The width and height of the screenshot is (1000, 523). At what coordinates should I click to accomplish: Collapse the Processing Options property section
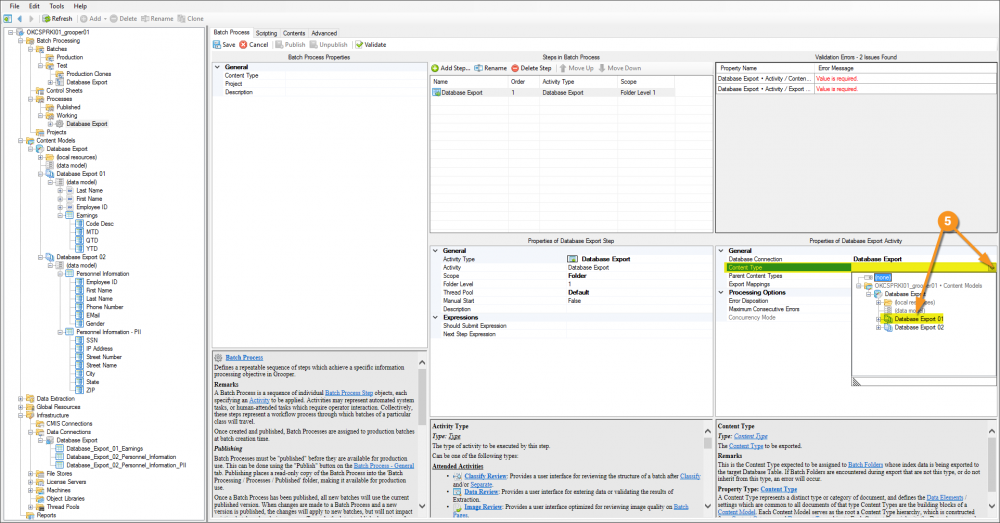(x=721, y=292)
